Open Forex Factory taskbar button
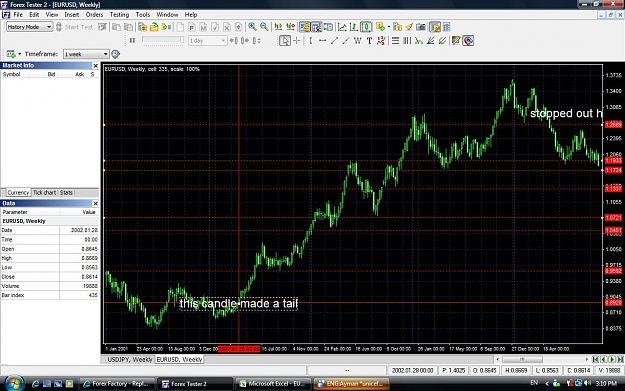 click(116, 384)
